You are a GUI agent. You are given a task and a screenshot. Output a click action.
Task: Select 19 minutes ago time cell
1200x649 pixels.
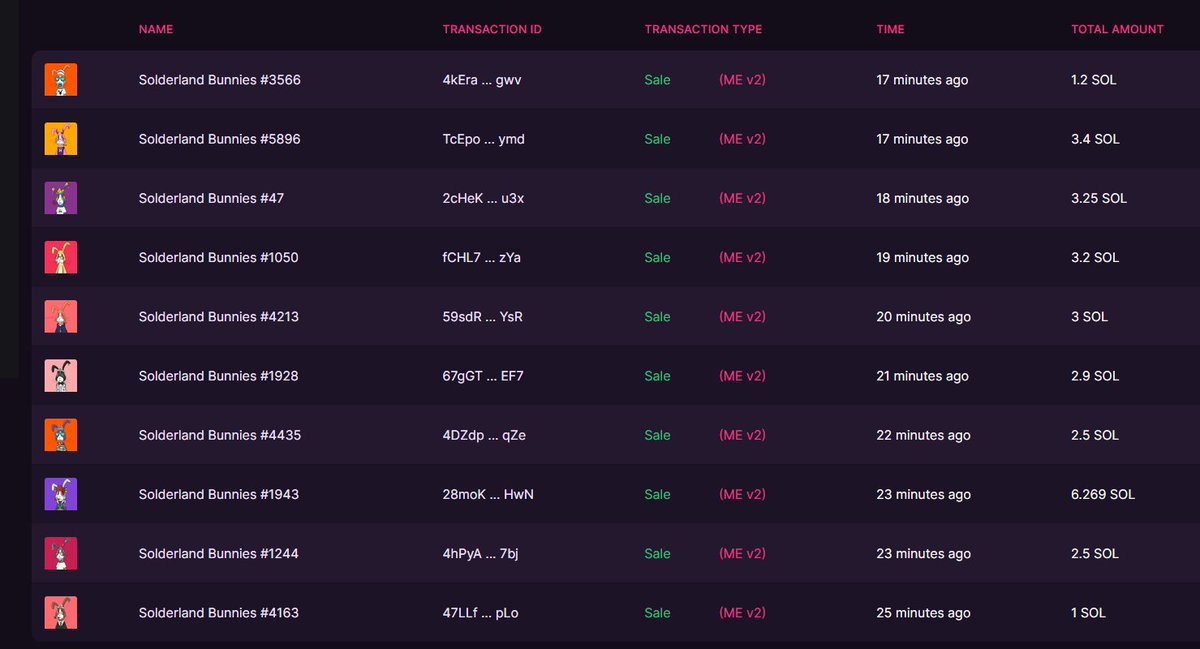[x=923, y=257]
